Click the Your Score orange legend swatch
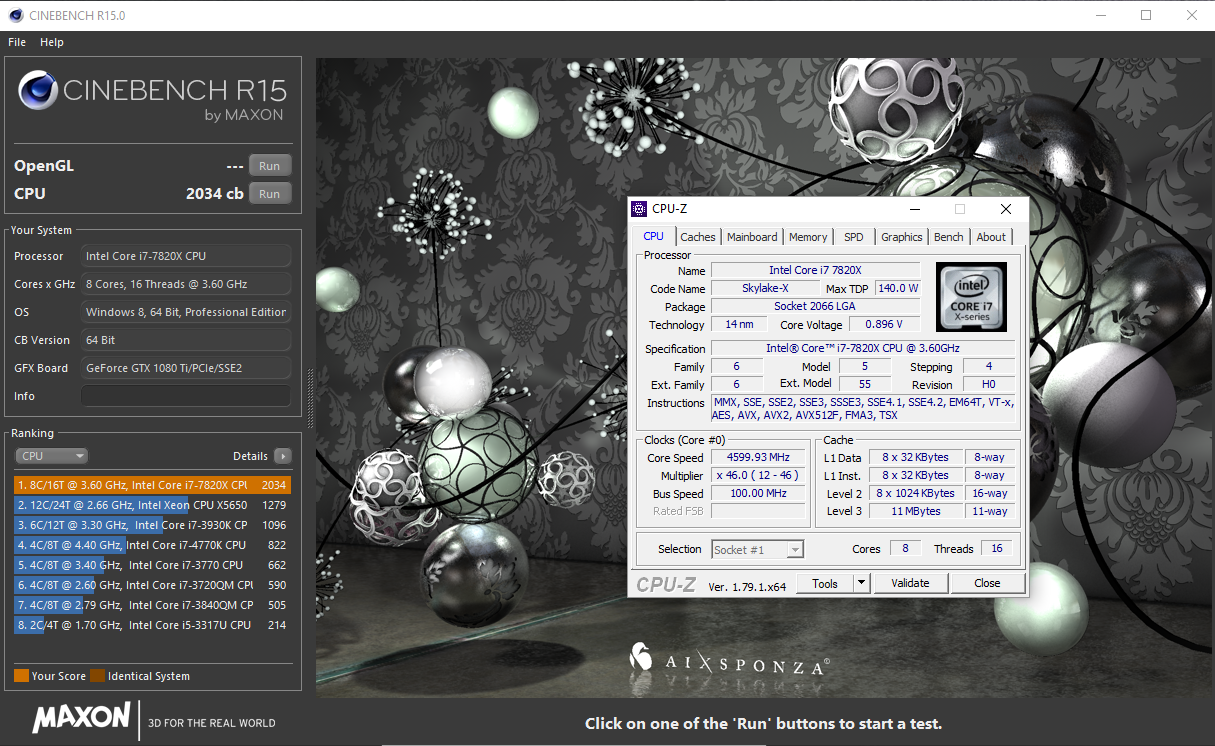The width and height of the screenshot is (1215, 746). 21,676
